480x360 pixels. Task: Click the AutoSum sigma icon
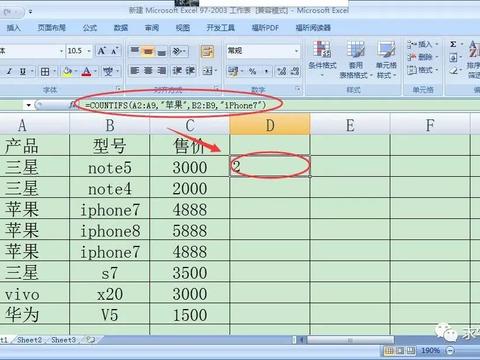(x=453, y=44)
